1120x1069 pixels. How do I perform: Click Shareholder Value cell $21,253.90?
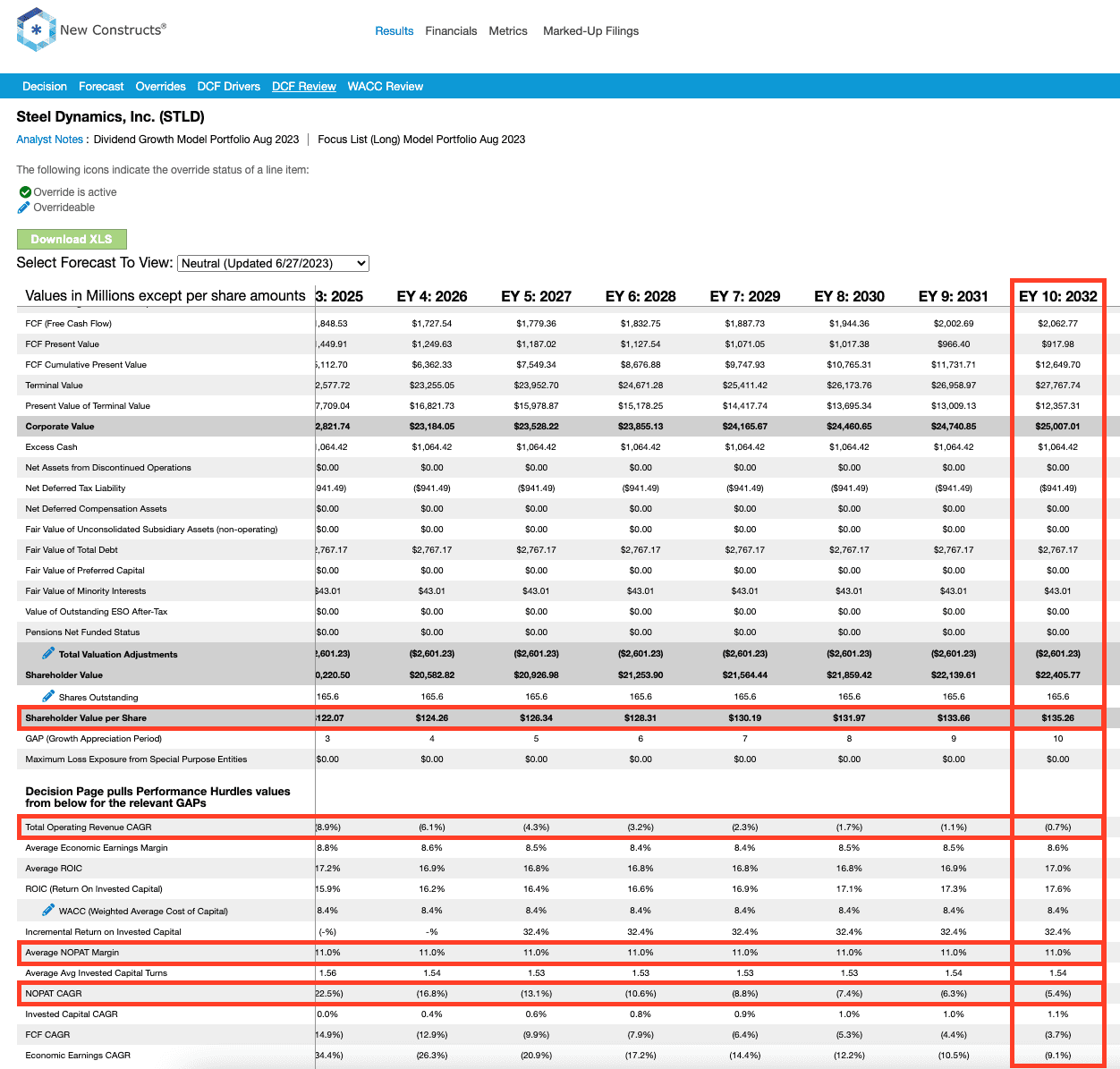coord(641,675)
